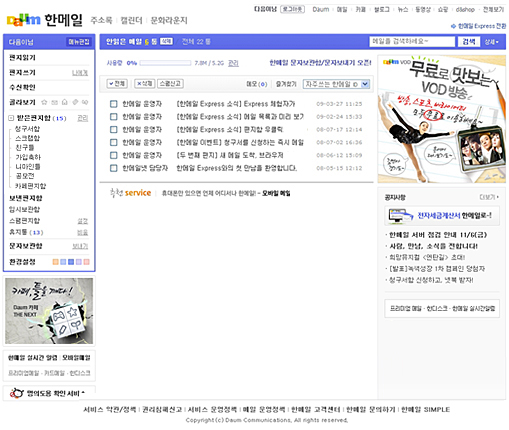Click the 삭제 button above the mail list
Viewport: 509px width, 430px height.
(145, 84)
